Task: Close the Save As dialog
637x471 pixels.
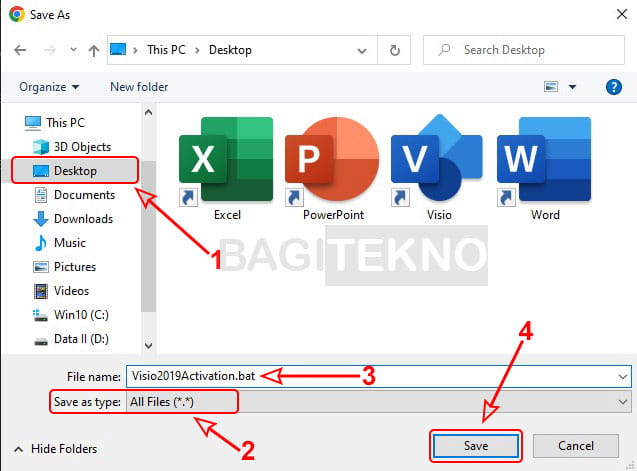Action: click(x=621, y=15)
